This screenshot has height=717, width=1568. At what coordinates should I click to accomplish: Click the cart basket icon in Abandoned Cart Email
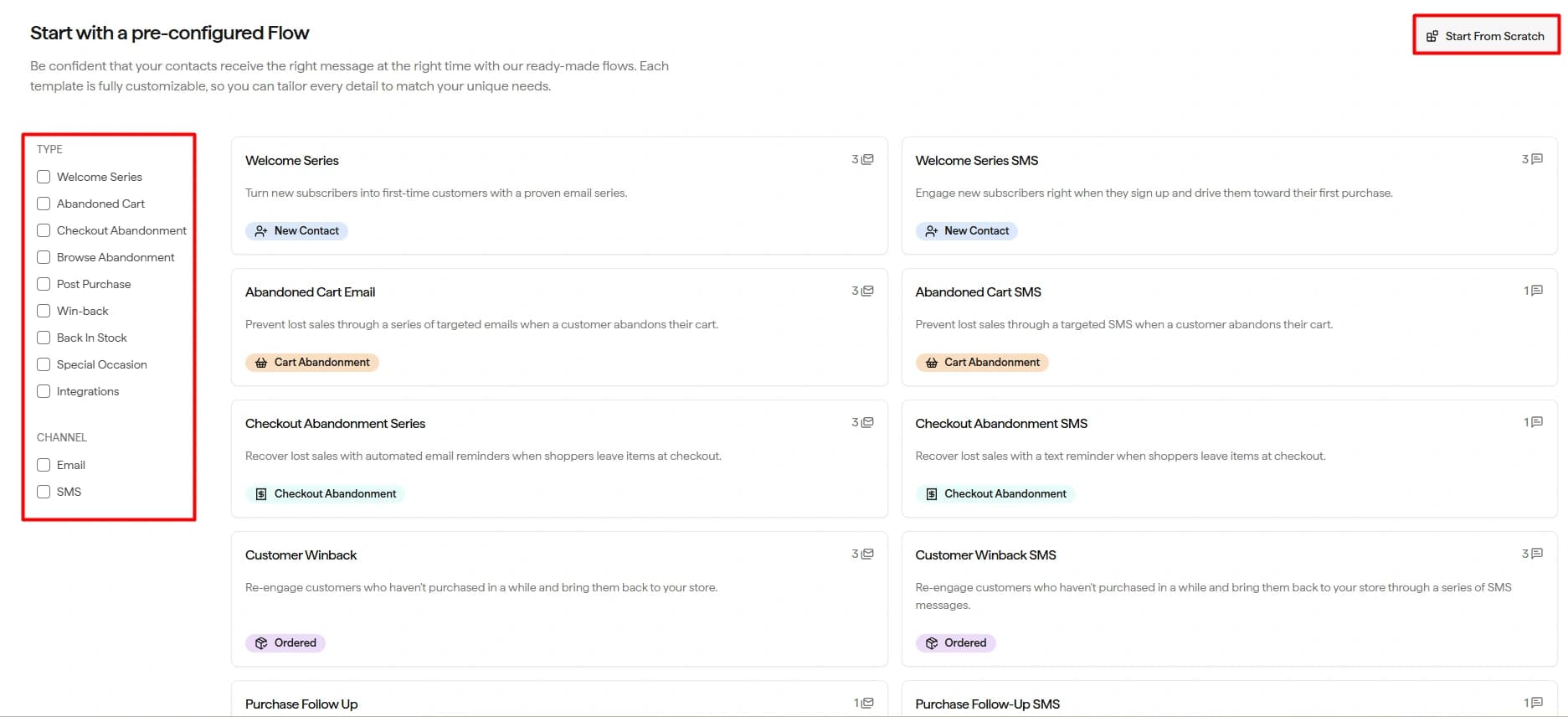tap(261, 363)
